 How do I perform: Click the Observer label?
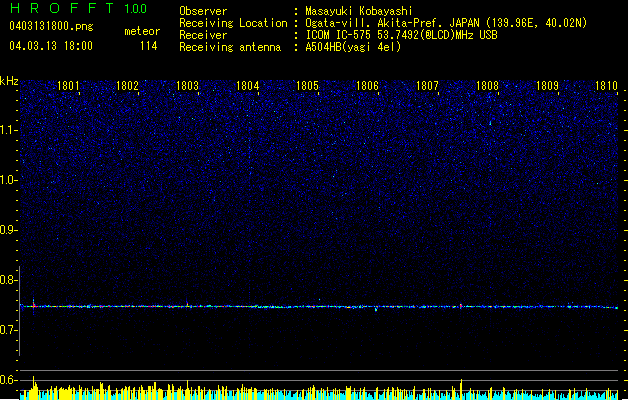[x=203, y=11]
